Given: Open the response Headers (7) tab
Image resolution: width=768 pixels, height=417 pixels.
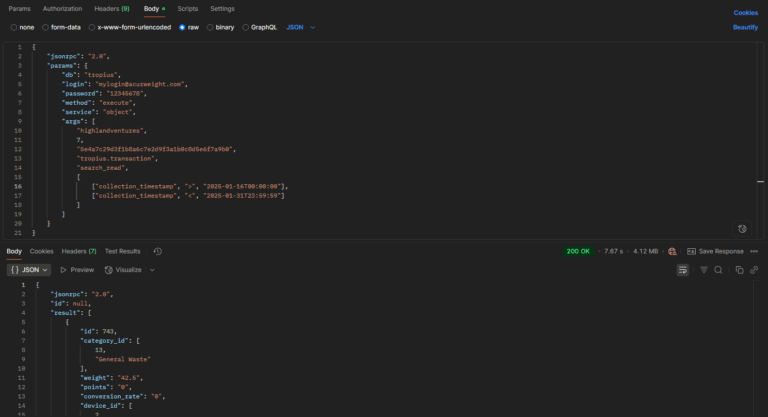Looking at the screenshot, I should pyautogui.click(x=79, y=251).
